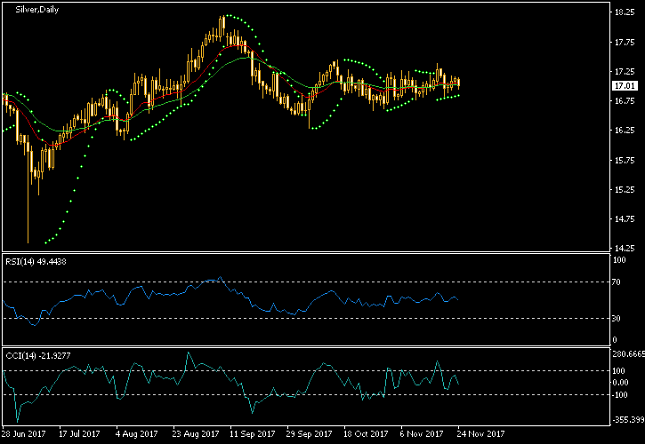Select the current price label 17.01
The height and width of the screenshot is (444, 645).
(x=625, y=86)
